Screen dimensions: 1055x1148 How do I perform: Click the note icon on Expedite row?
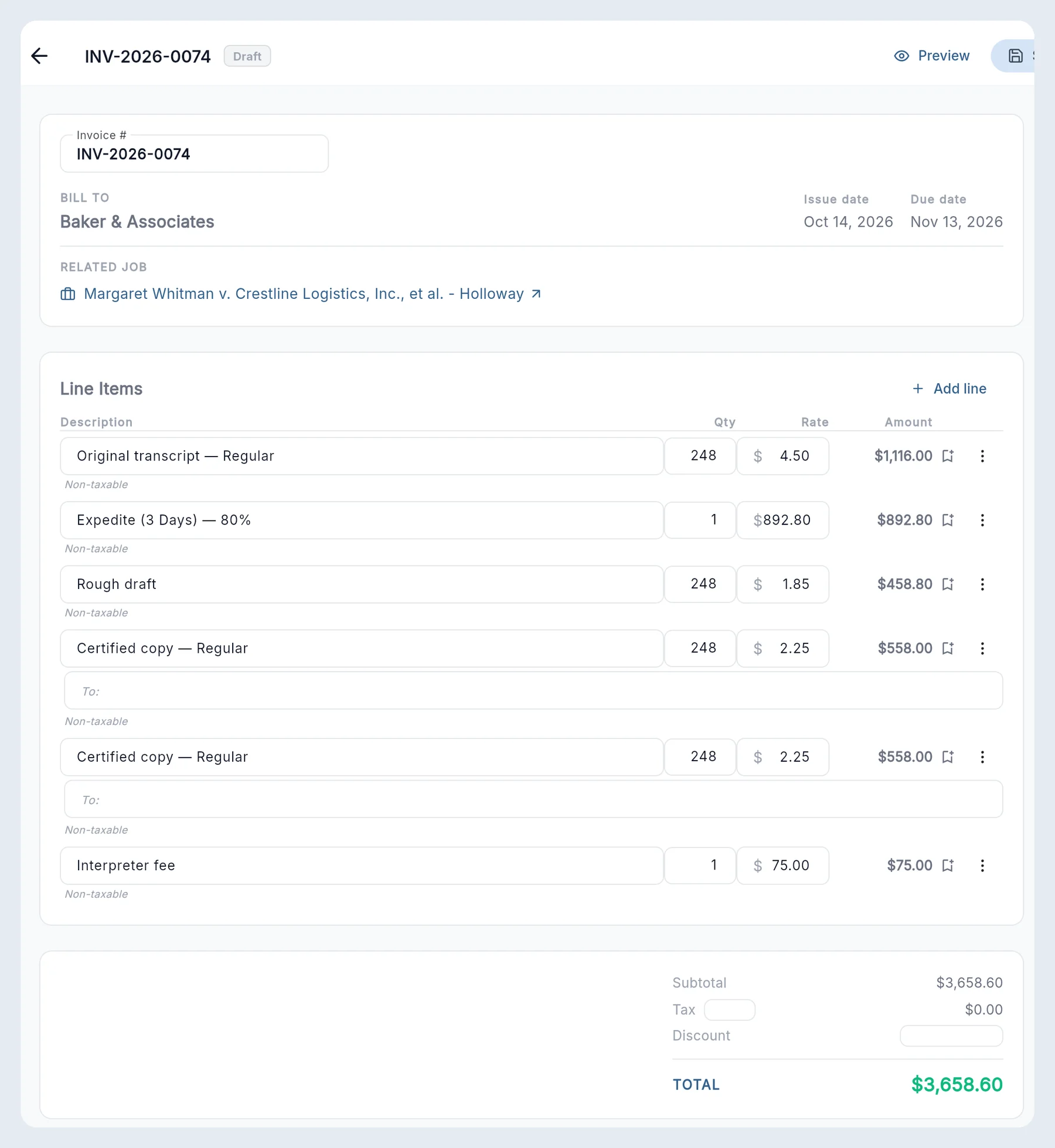948,520
